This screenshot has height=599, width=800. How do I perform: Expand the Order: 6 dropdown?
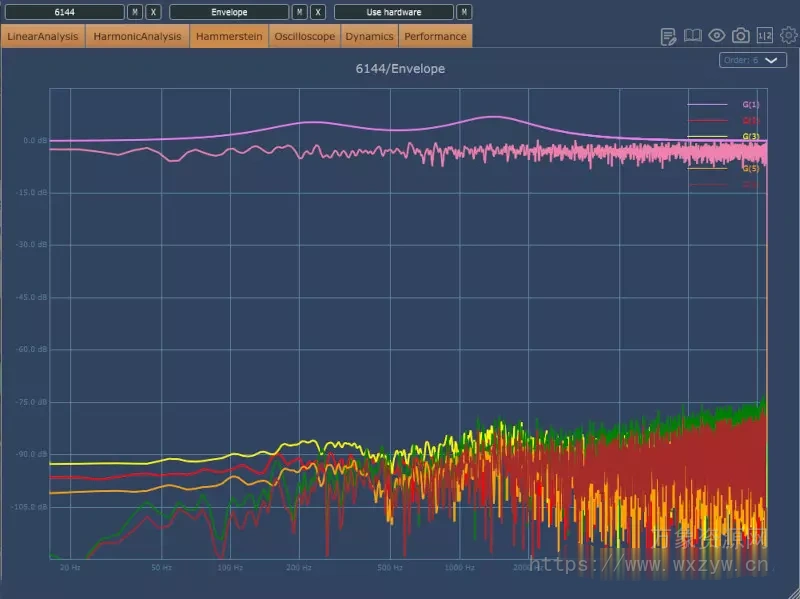tap(753, 60)
